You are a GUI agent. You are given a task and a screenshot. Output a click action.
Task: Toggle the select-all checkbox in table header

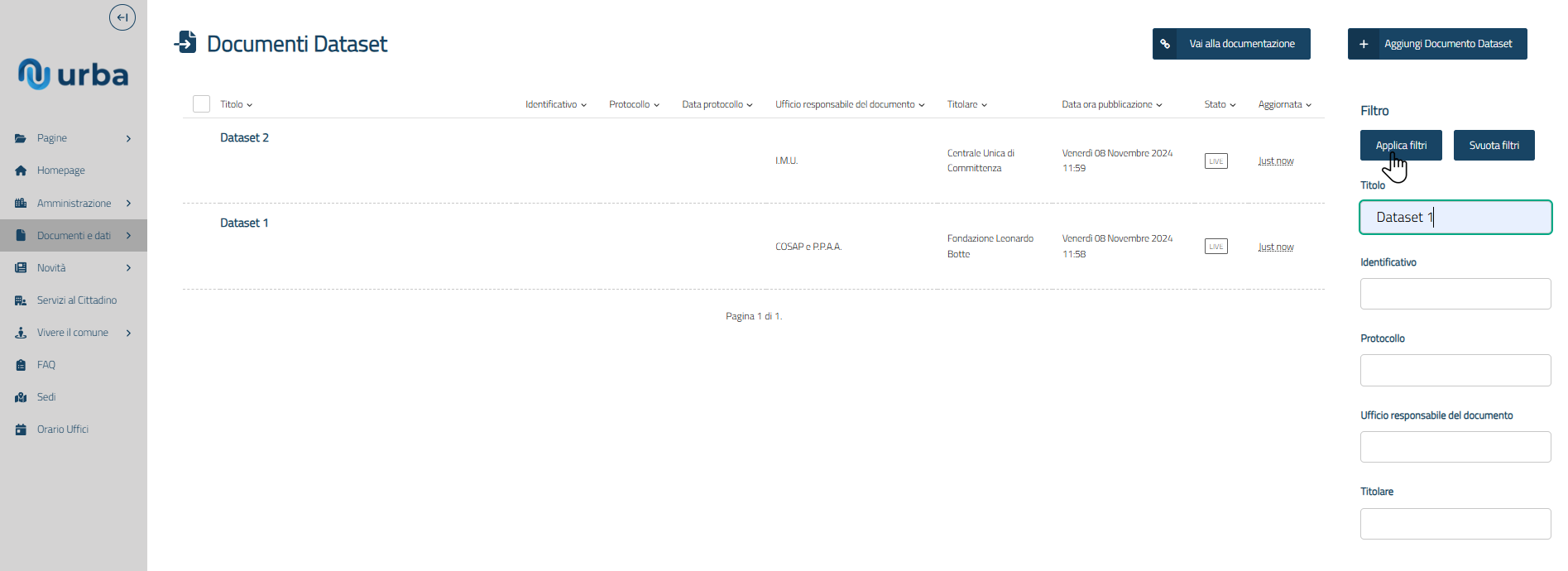[201, 104]
